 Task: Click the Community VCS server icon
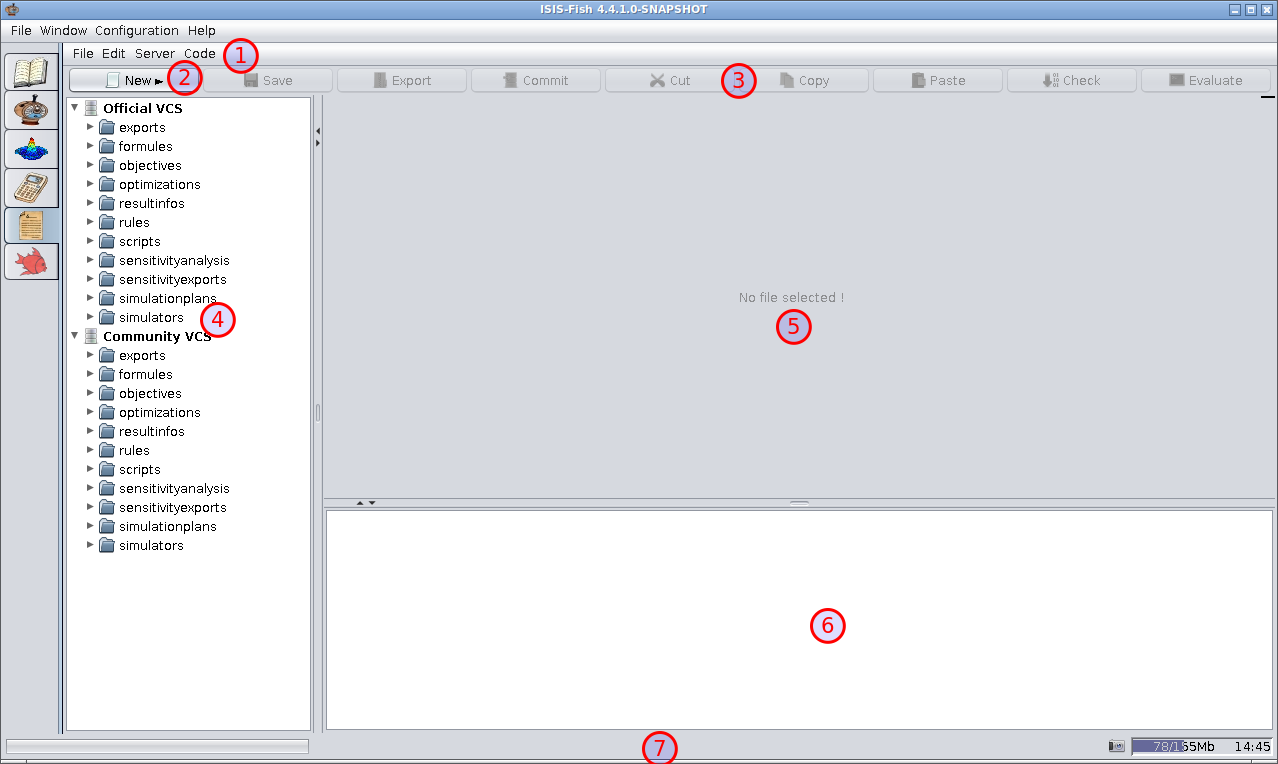91,336
